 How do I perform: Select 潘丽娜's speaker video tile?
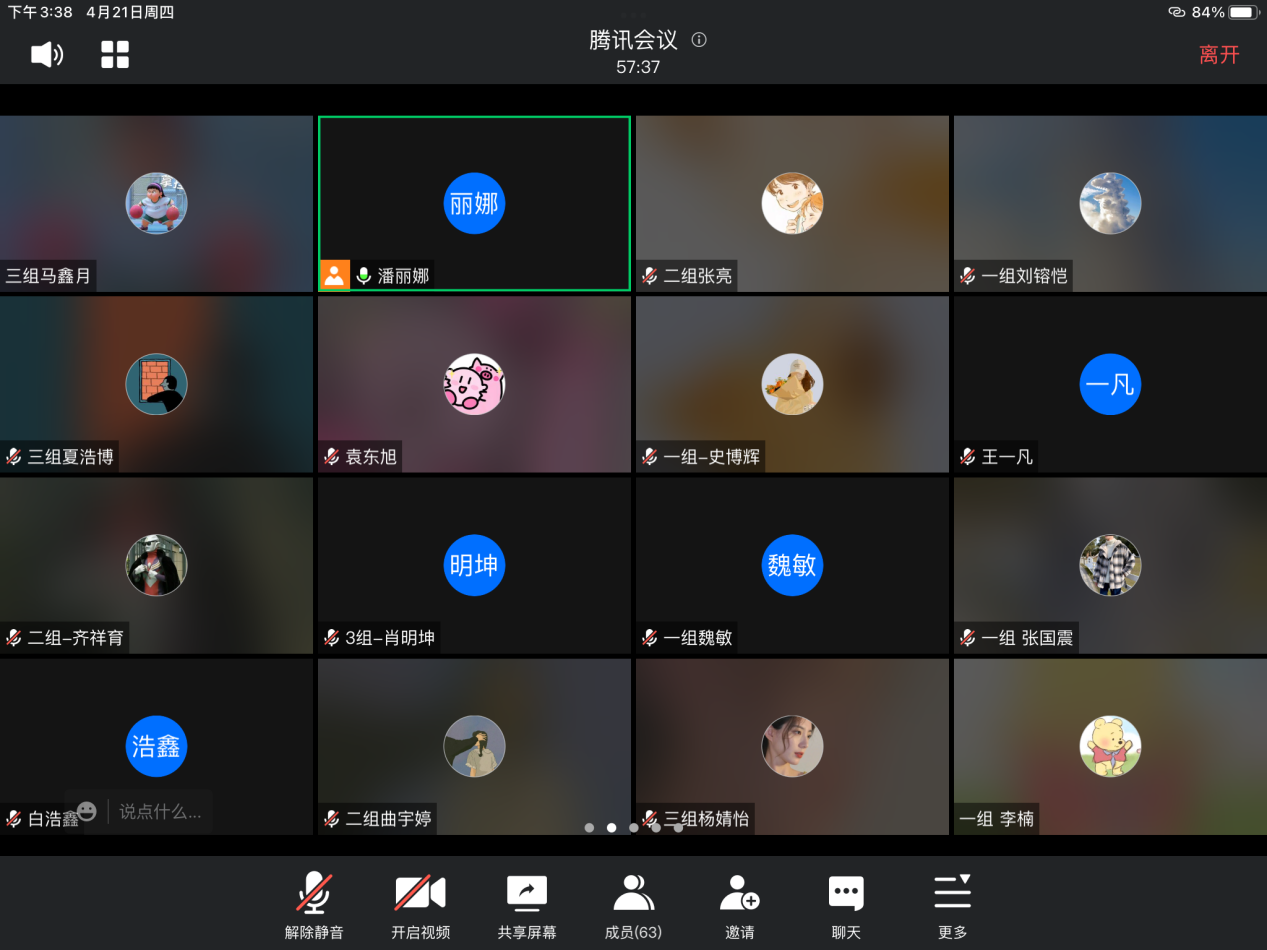[474, 203]
